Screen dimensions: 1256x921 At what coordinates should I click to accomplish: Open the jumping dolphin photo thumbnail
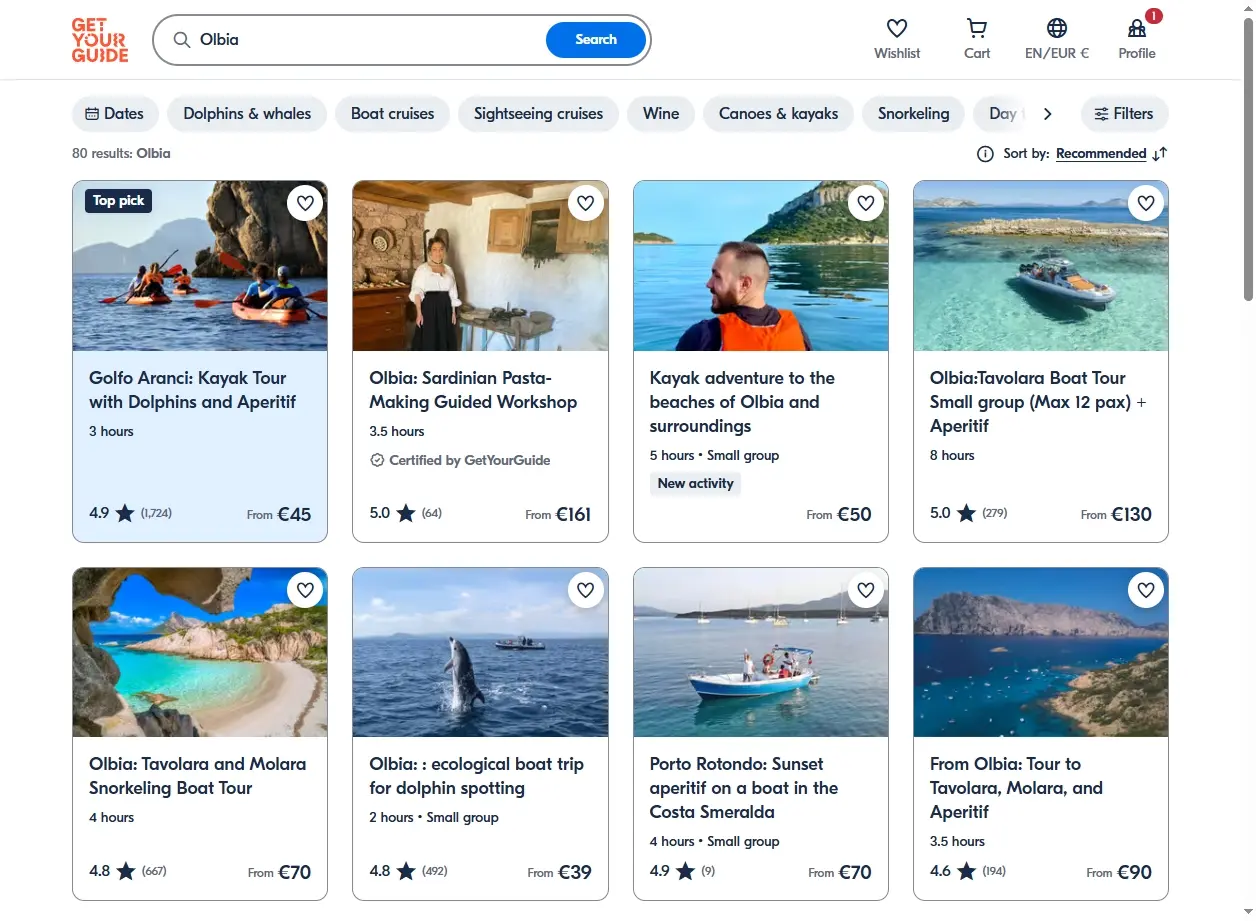pyautogui.click(x=480, y=652)
